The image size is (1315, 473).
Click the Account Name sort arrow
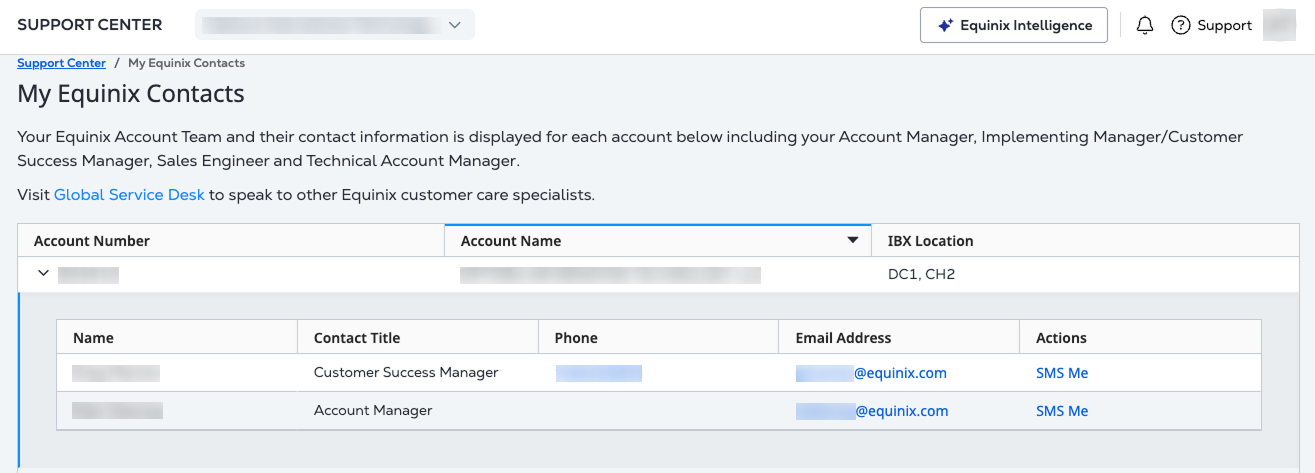[x=852, y=240]
